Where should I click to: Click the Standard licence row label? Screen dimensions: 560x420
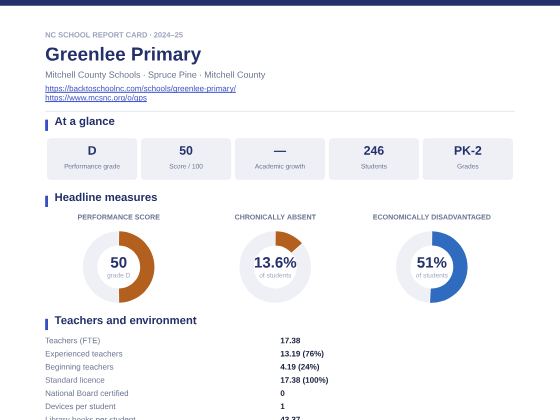click(x=75, y=380)
